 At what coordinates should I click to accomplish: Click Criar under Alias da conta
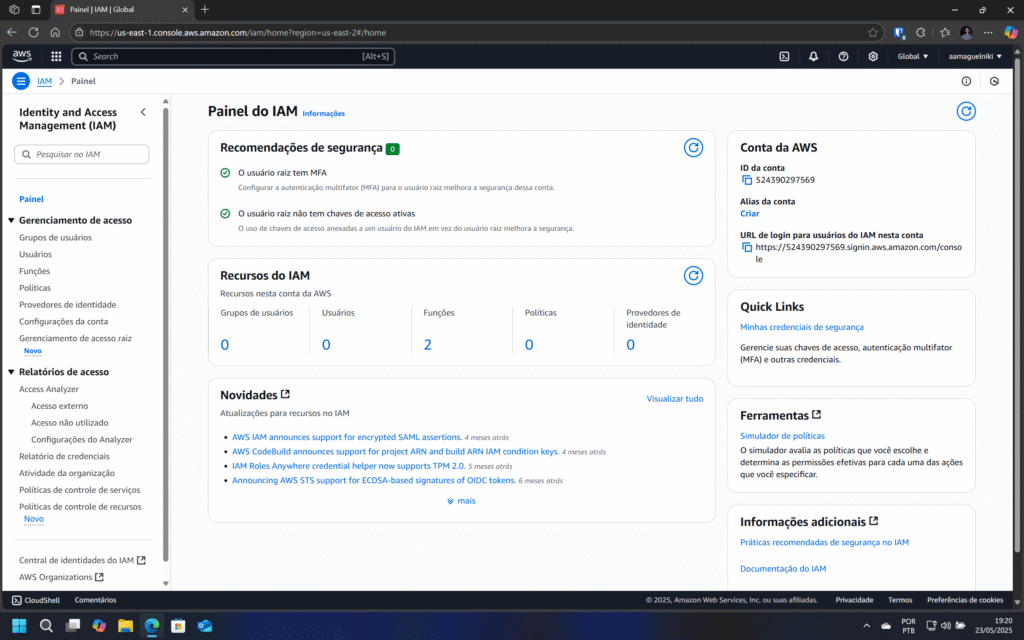(750, 214)
